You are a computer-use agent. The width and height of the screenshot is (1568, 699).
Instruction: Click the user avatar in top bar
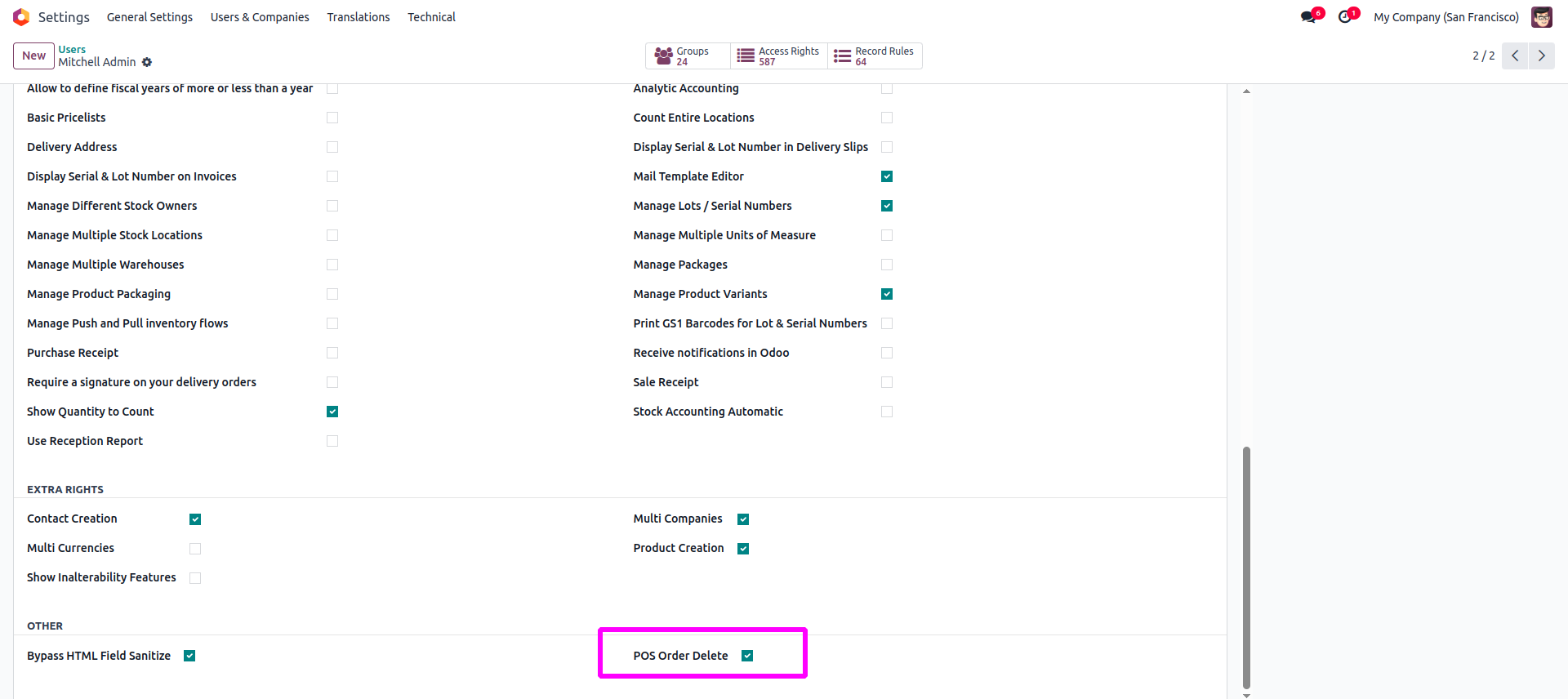pyautogui.click(x=1541, y=17)
